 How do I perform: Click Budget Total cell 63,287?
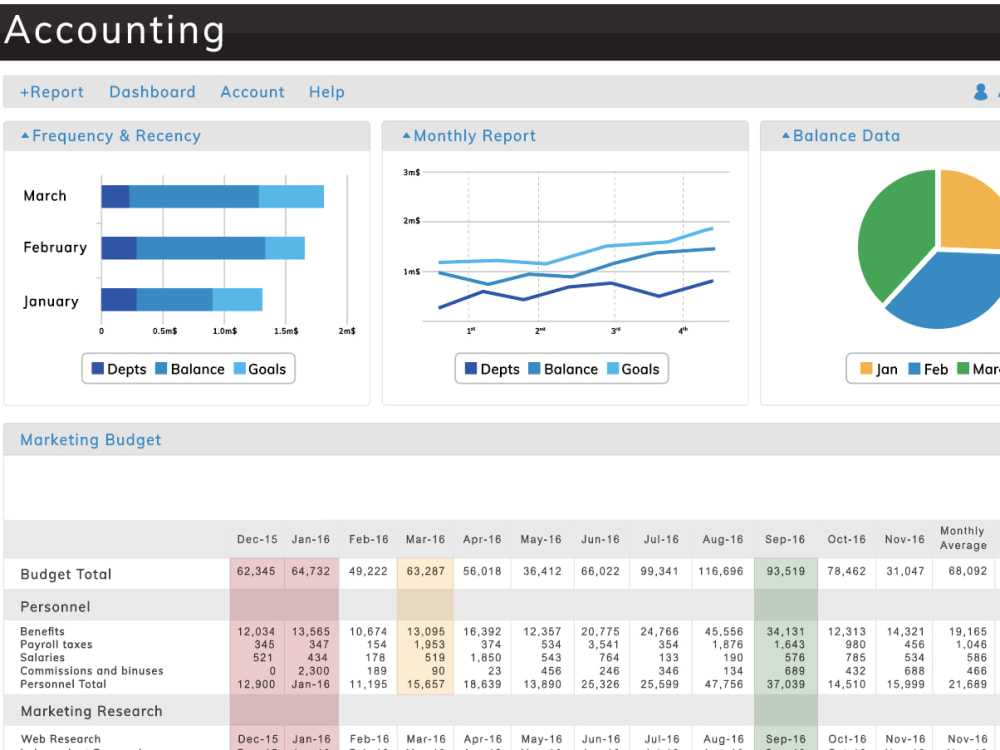[425, 571]
